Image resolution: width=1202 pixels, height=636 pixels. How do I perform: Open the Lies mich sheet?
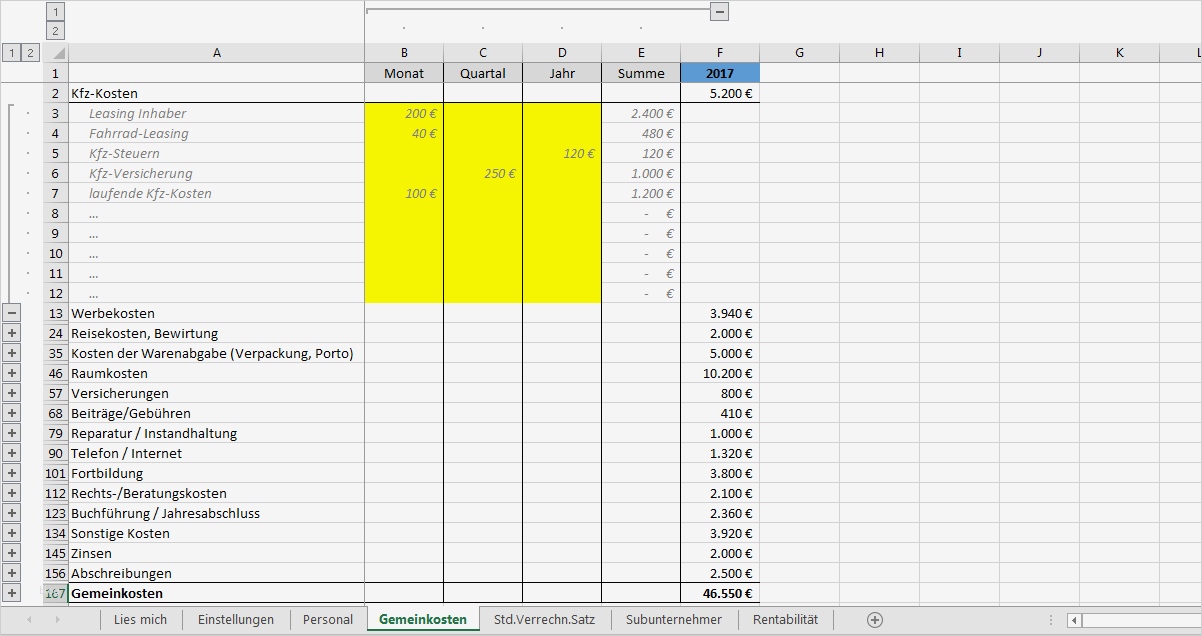(140, 619)
